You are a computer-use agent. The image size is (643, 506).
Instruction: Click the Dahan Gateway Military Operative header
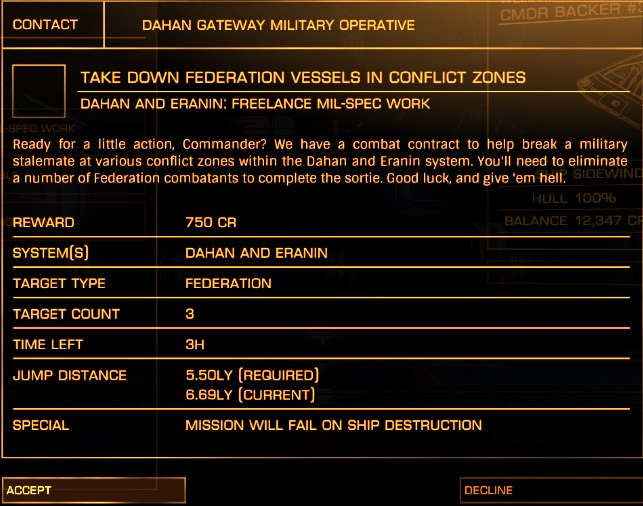coord(278,25)
